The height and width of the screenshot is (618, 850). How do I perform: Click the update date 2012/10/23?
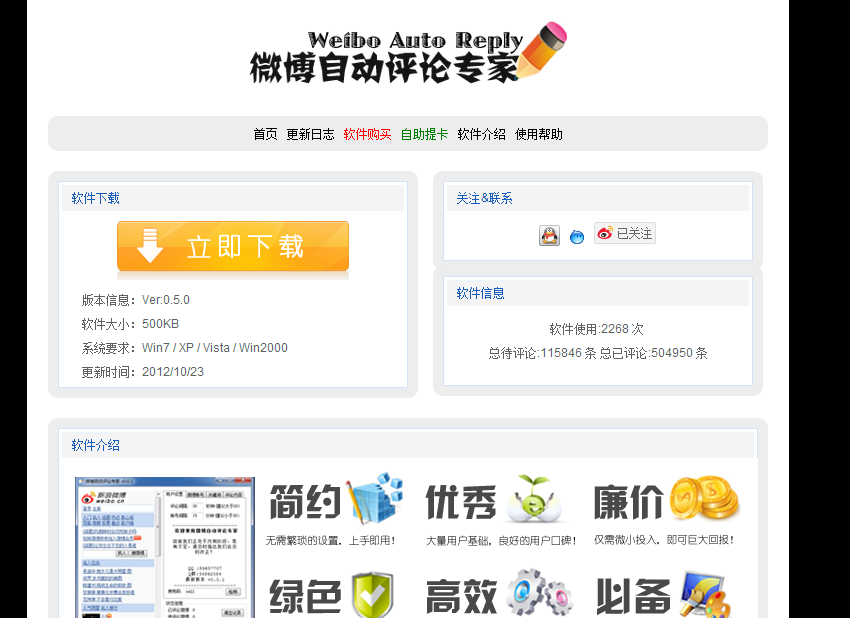tap(173, 371)
